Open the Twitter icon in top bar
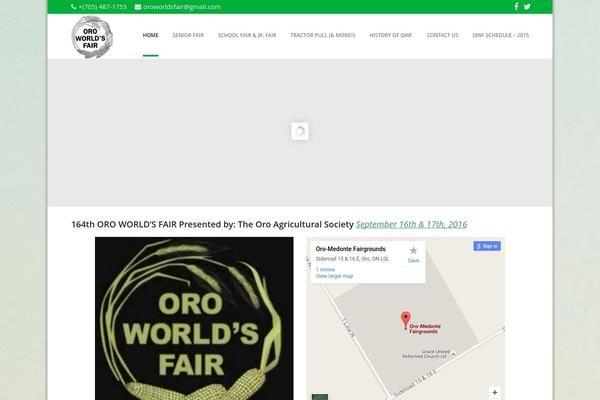Viewport: 600px width, 400px height. [x=527, y=7]
